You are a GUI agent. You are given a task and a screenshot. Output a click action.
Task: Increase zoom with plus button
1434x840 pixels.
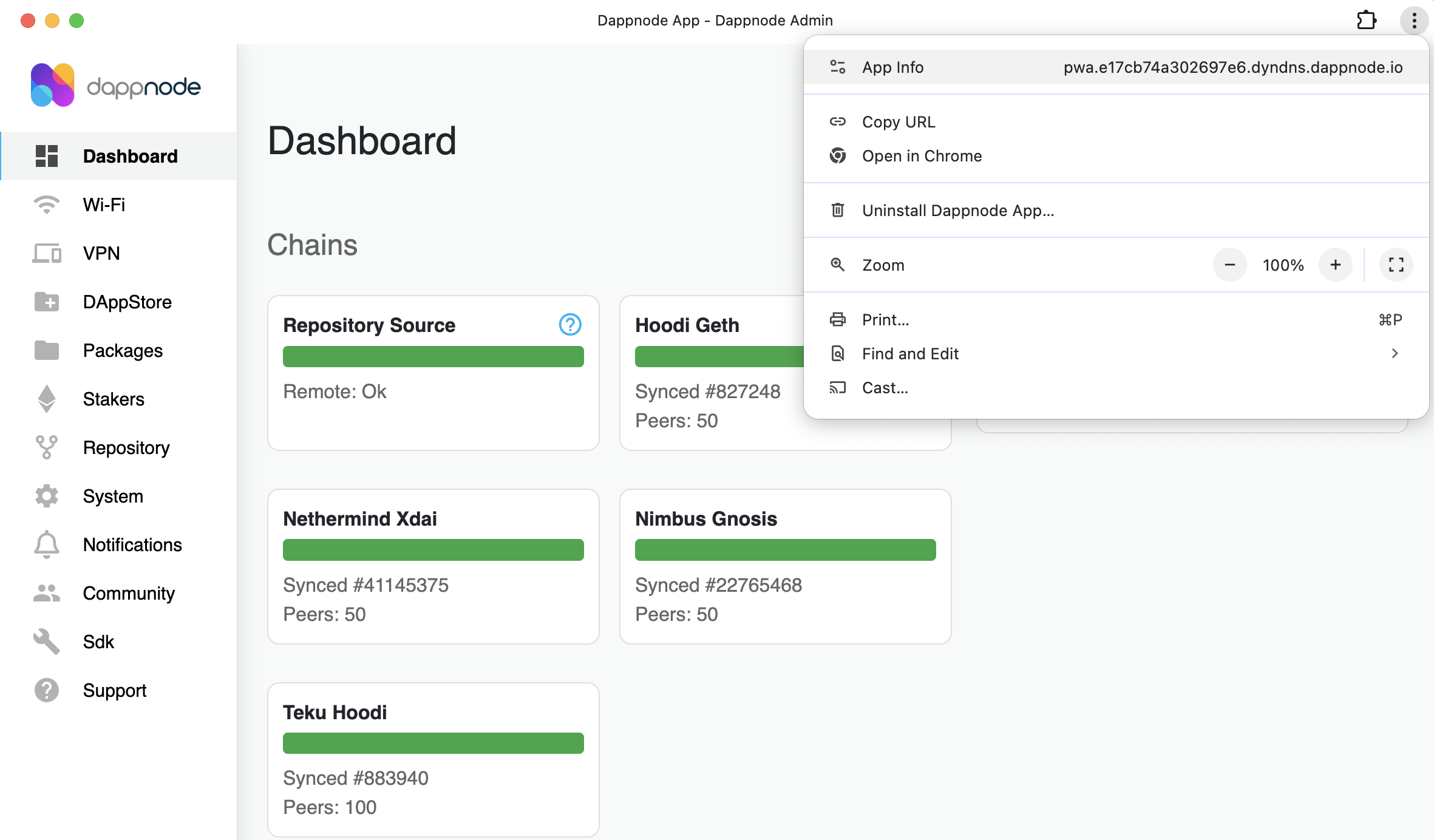(1335, 265)
